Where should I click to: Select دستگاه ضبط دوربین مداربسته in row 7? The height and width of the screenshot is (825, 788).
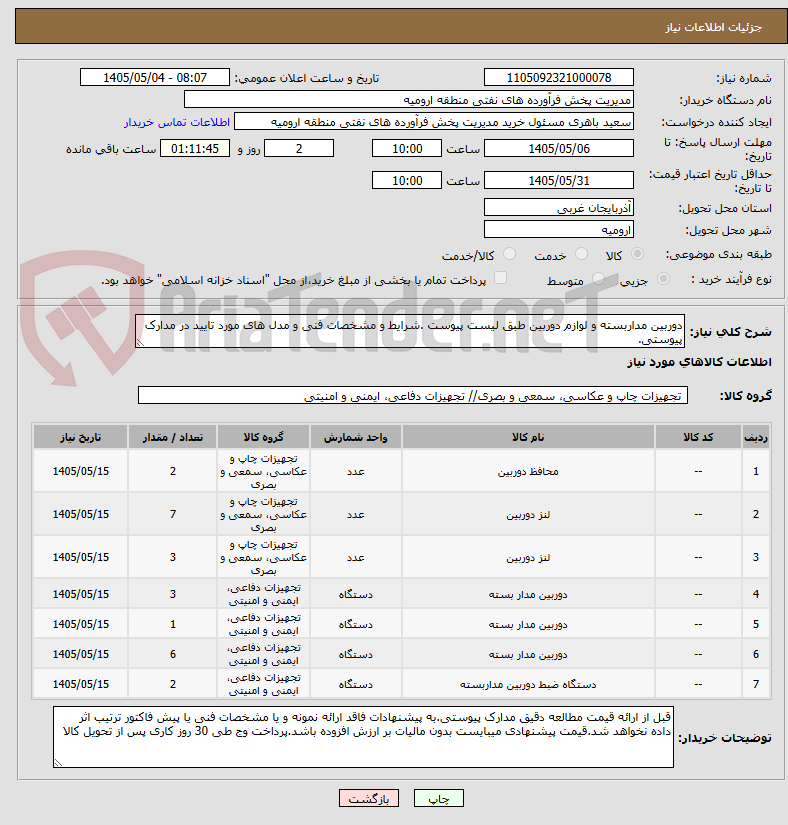[528, 684]
